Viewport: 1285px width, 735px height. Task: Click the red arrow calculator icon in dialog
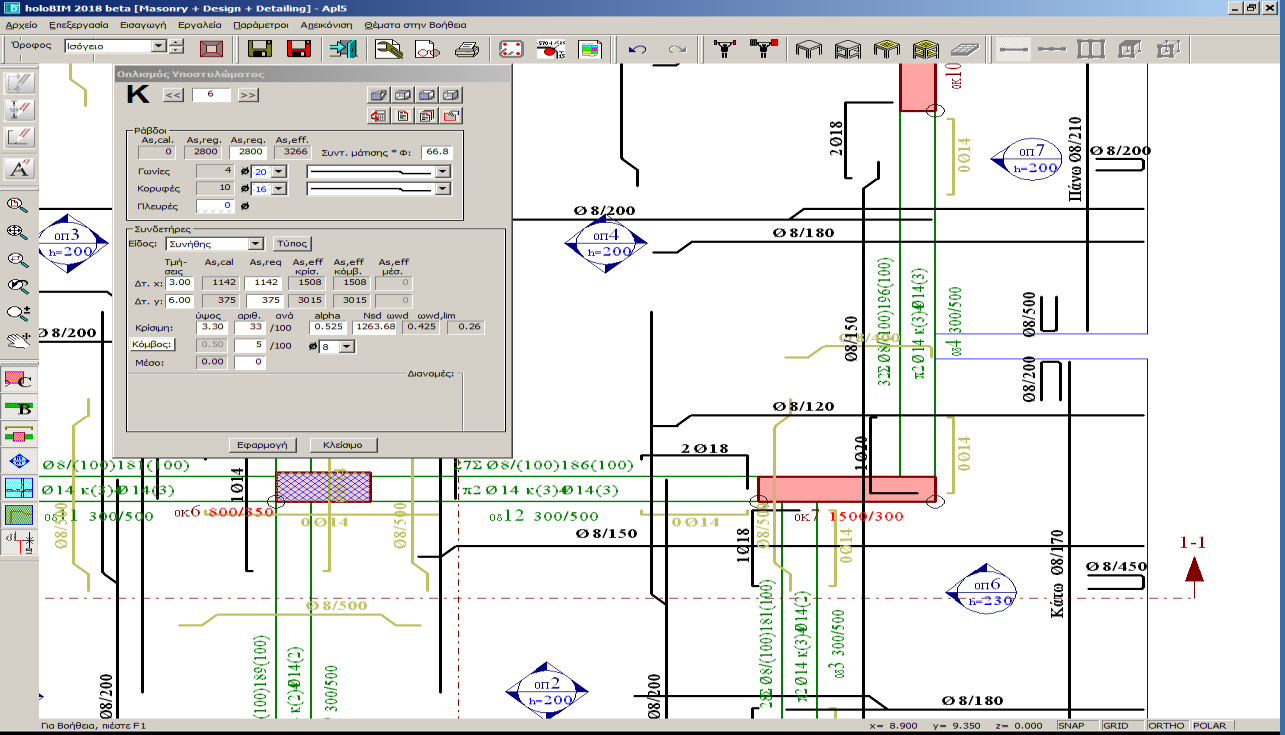[379, 116]
